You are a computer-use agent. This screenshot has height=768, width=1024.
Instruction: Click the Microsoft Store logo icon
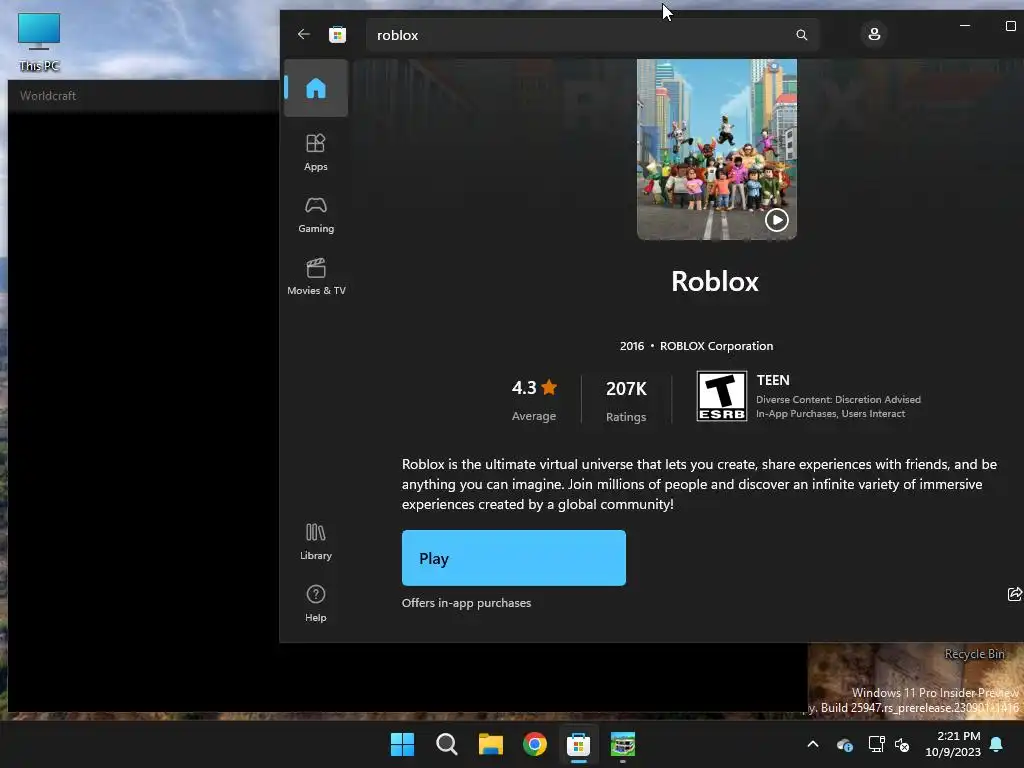pyautogui.click(x=338, y=35)
